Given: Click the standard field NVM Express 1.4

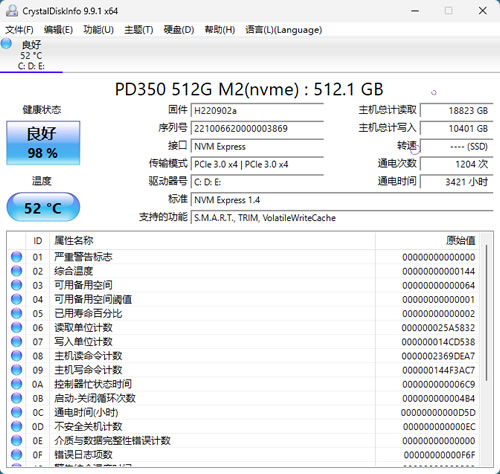Looking at the screenshot, I should (x=342, y=200).
